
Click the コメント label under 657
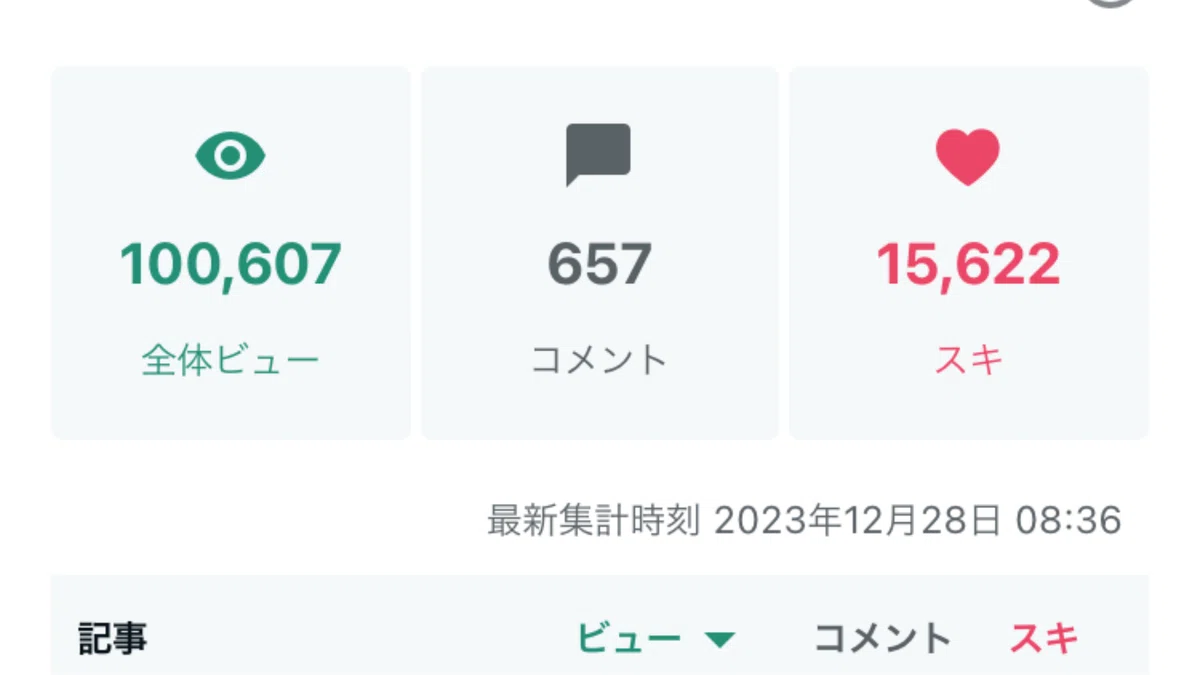[x=599, y=360]
